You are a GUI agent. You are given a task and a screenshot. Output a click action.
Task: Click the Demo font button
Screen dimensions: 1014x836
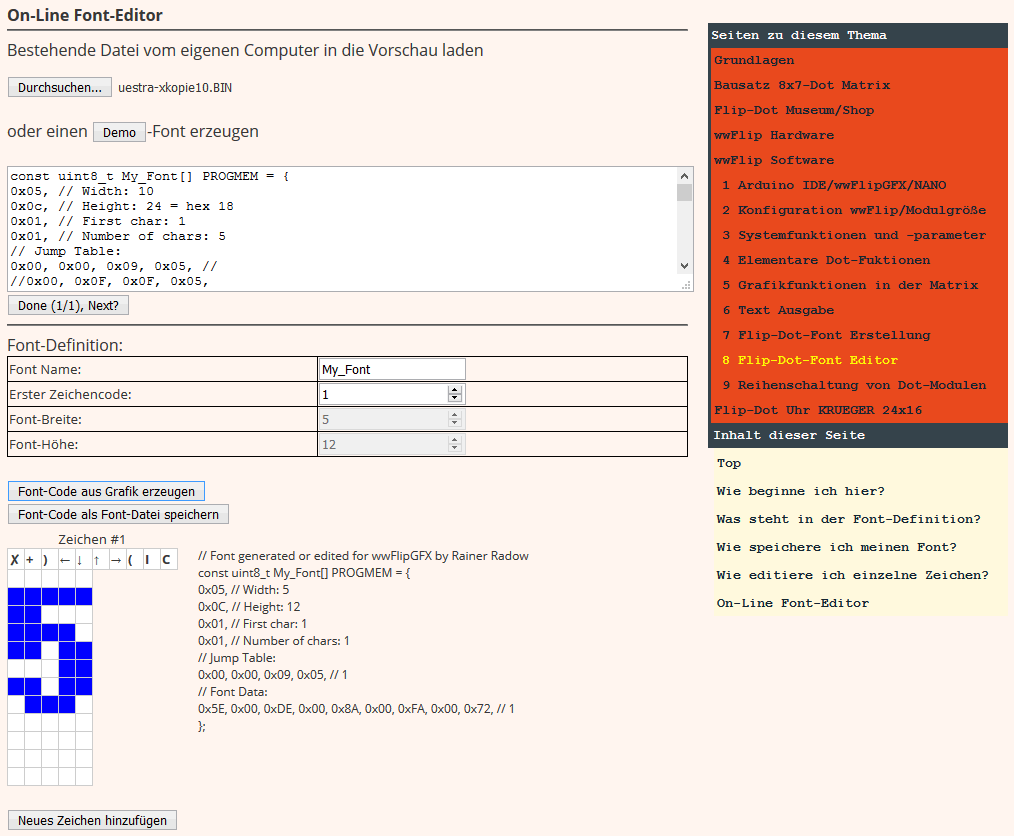click(119, 132)
